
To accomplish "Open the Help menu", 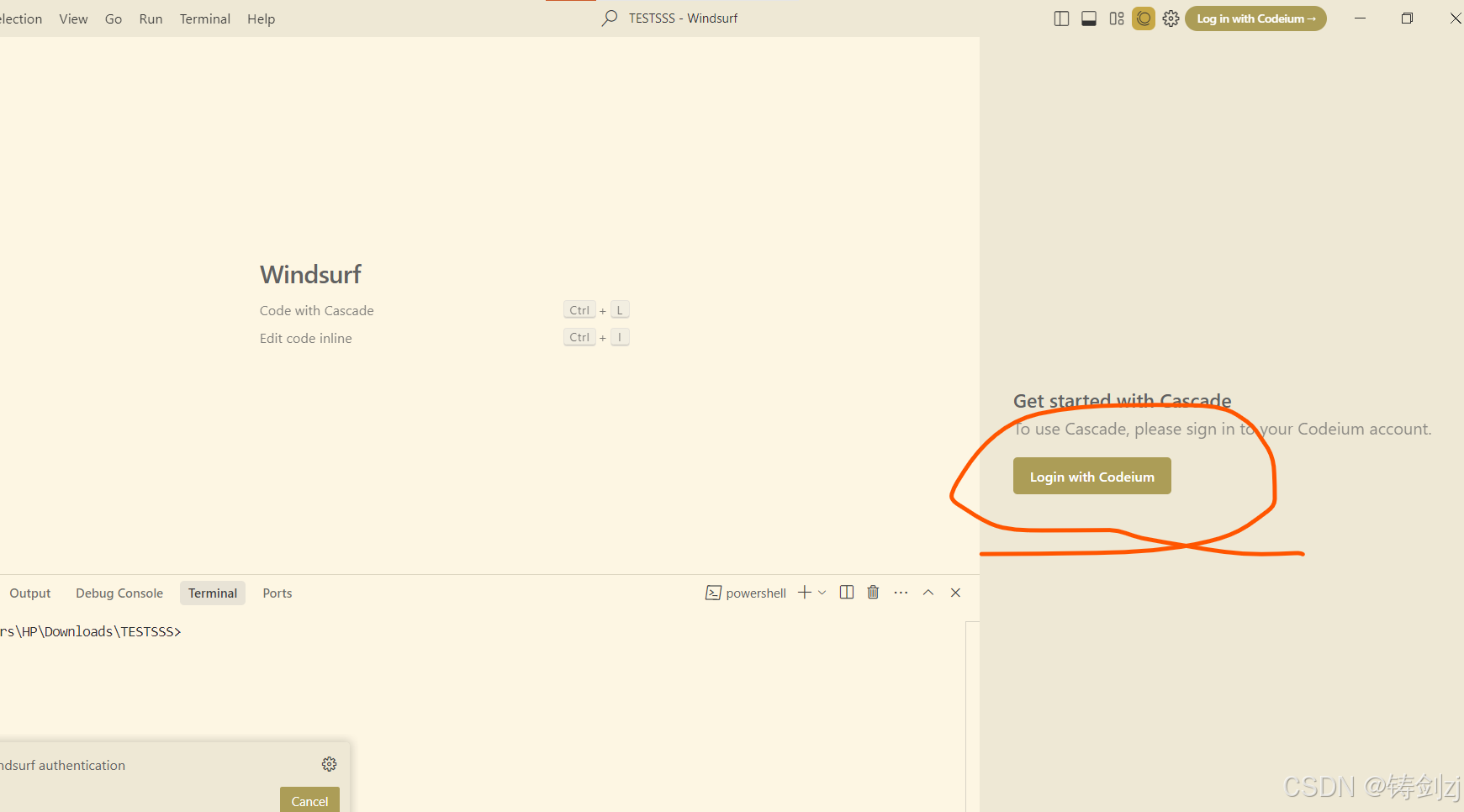I will (261, 18).
